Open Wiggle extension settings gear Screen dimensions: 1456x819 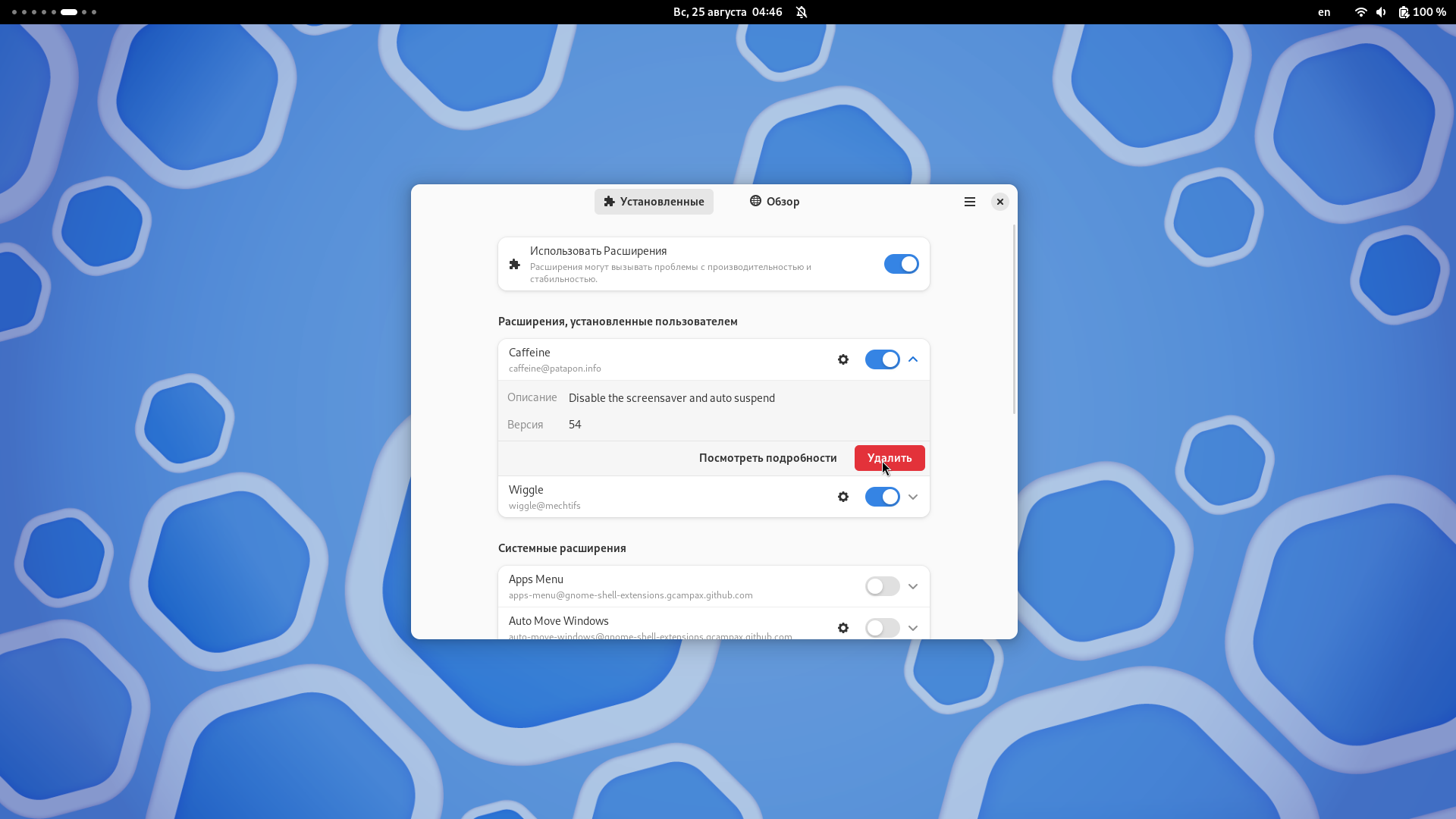pyautogui.click(x=843, y=497)
